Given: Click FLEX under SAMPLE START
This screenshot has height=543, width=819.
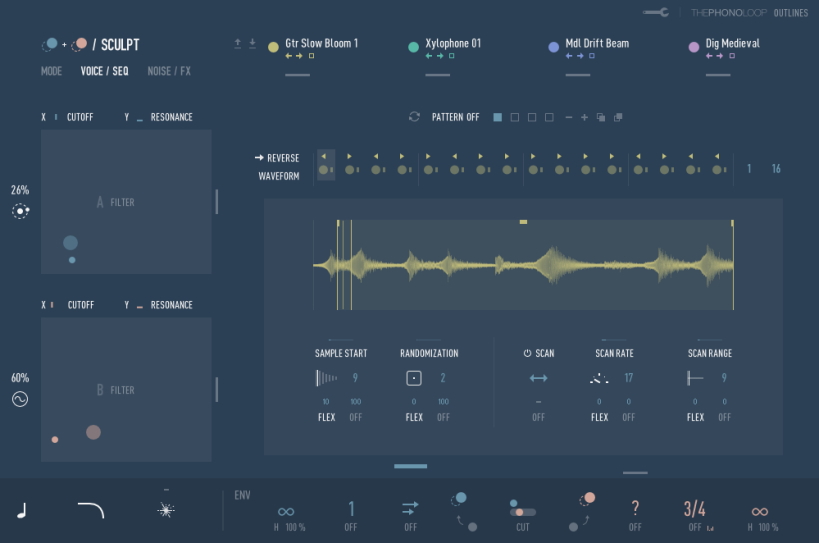Looking at the screenshot, I should tap(326, 417).
